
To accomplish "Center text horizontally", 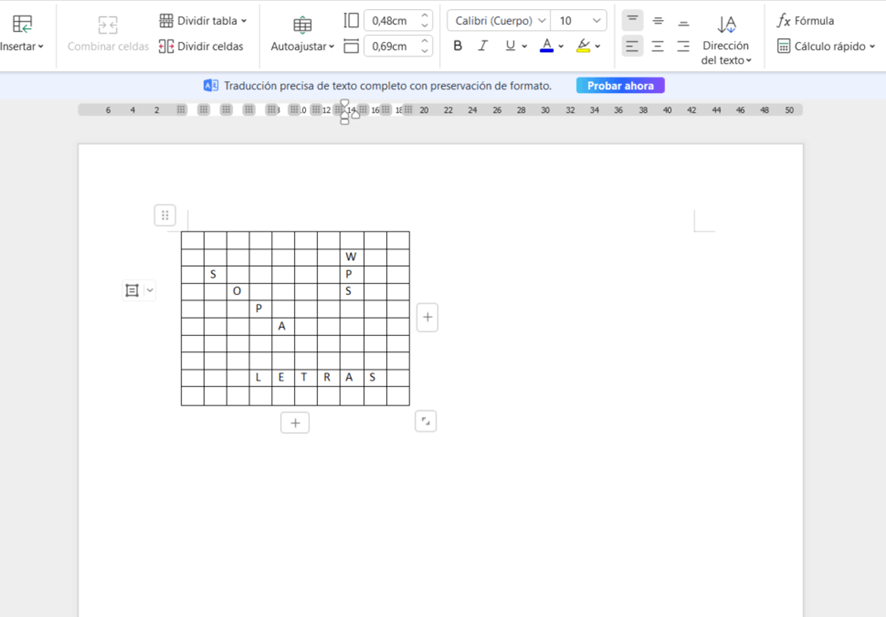I will click(x=658, y=46).
